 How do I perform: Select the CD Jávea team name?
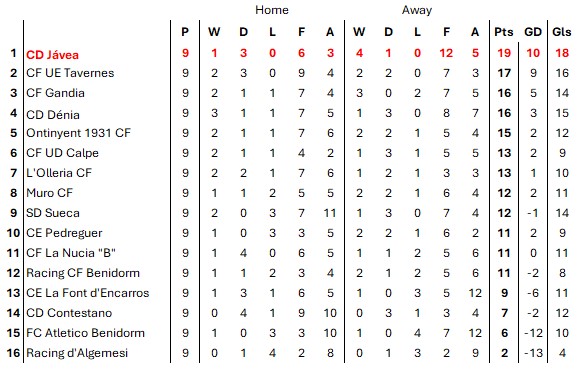click(52, 55)
